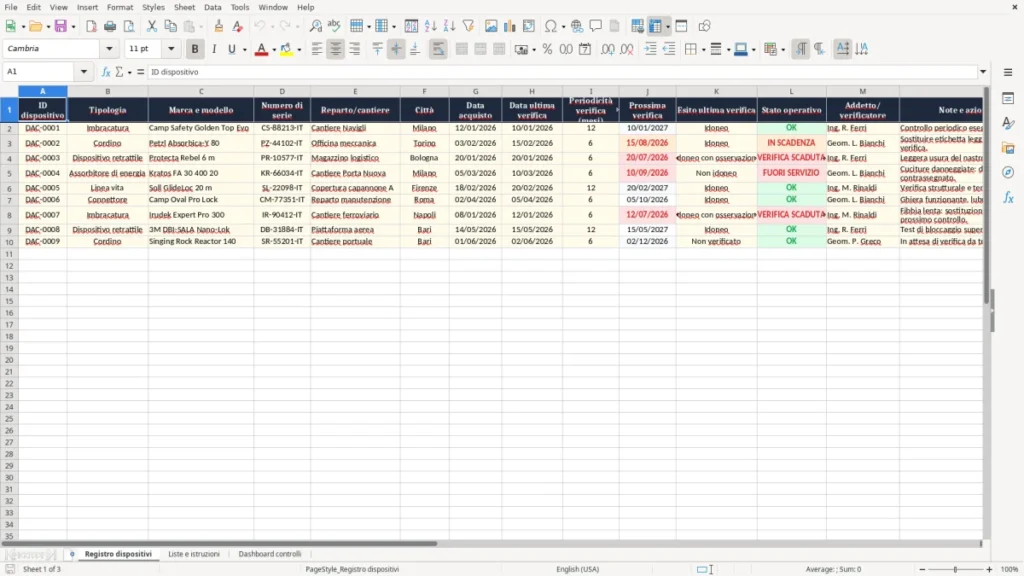
Task: Open the sidebar Styles panel
Action: (x=1008, y=123)
